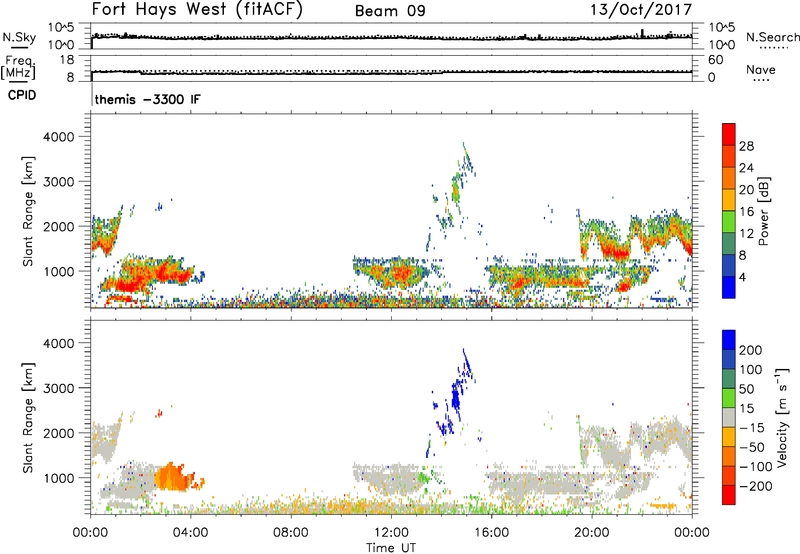
Task: Click the '16:00' time axis tick
Action: 492,533
